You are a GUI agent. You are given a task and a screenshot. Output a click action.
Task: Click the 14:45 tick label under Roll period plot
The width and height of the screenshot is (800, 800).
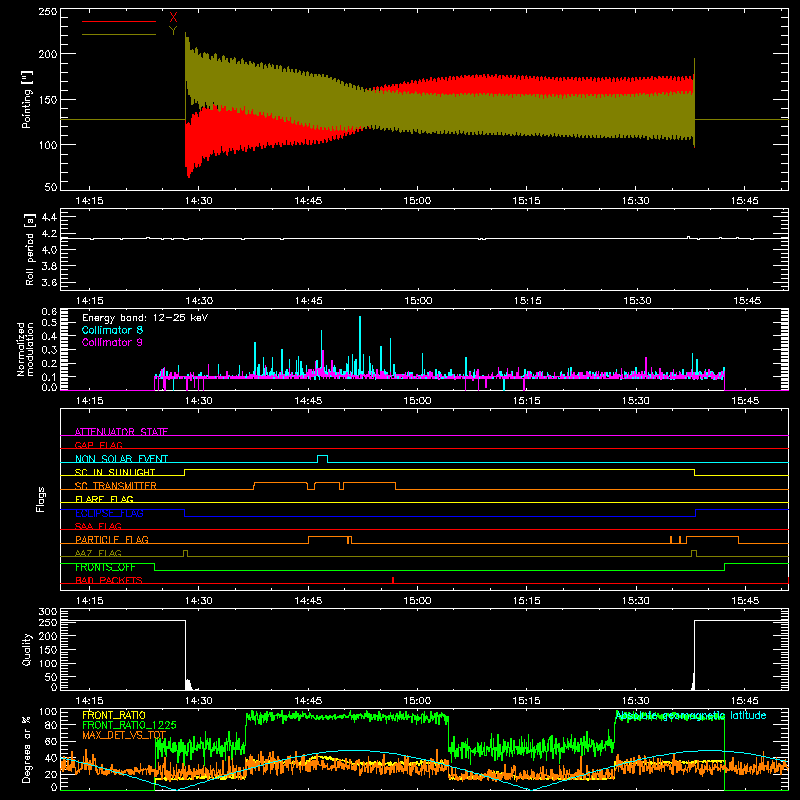308,301
